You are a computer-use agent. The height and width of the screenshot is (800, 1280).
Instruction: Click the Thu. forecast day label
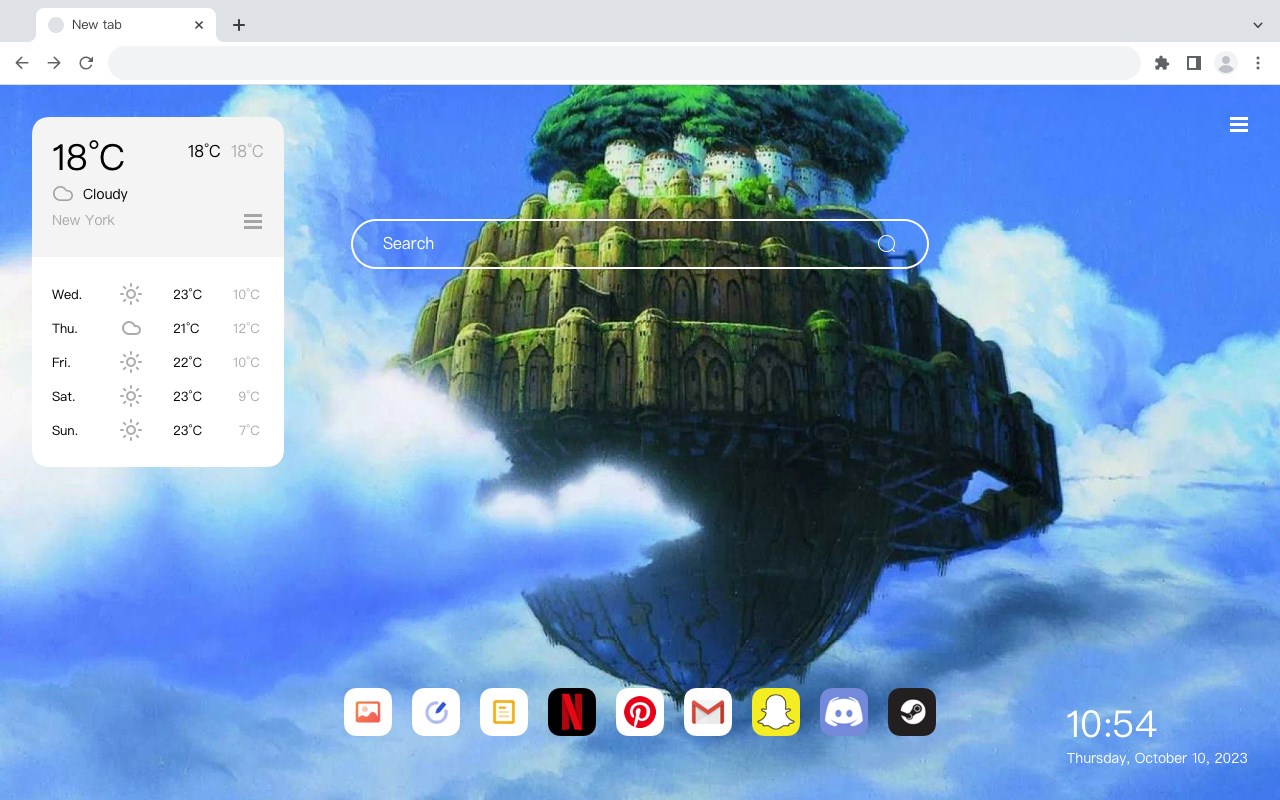[65, 328]
